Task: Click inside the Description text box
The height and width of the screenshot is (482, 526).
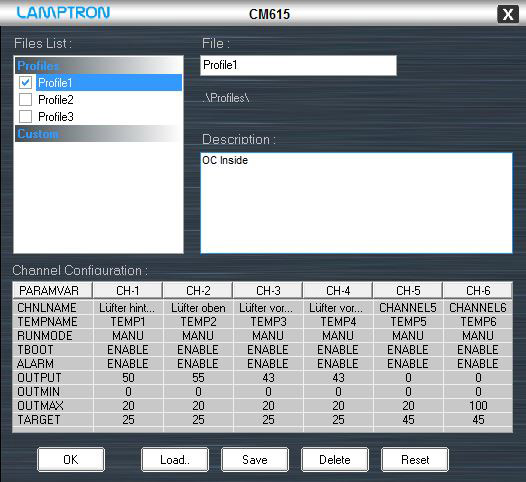Action: pyautogui.click(x=357, y=203)
